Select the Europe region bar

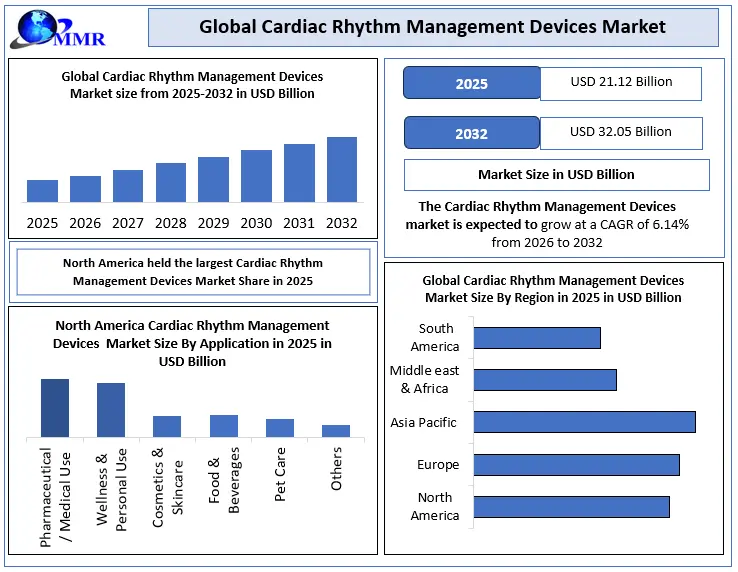576,464
